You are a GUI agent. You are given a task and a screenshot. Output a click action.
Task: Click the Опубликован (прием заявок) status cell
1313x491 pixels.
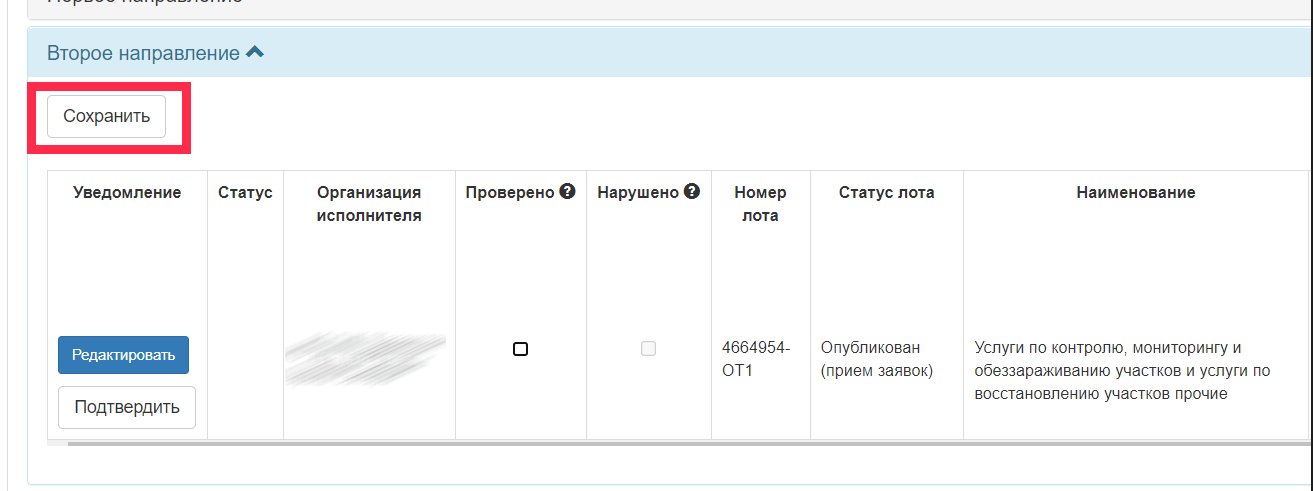[876, 359]
